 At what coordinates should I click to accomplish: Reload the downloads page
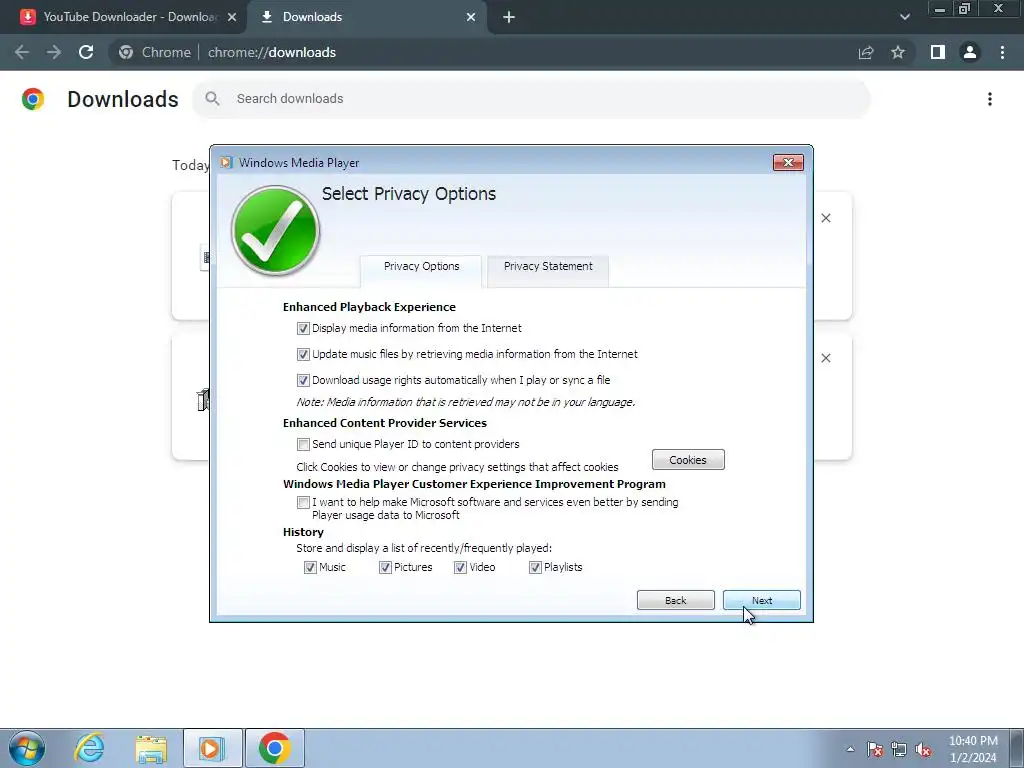[86, 52]
